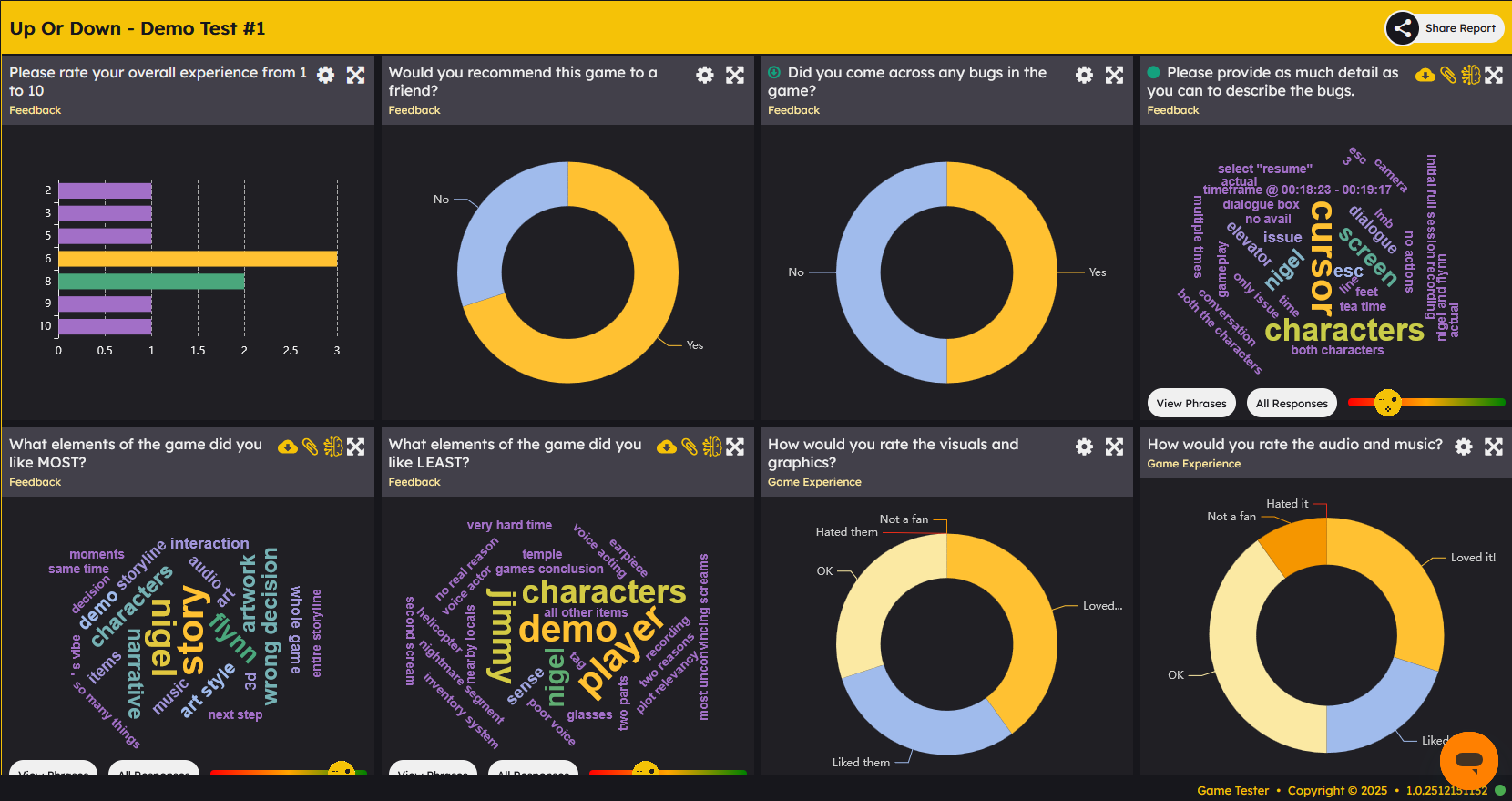Image resolution: width=1512 pixels, height=801 pixels.
Task: Click AI brain icon on liked MOST panel
Action: click(332, 447)
